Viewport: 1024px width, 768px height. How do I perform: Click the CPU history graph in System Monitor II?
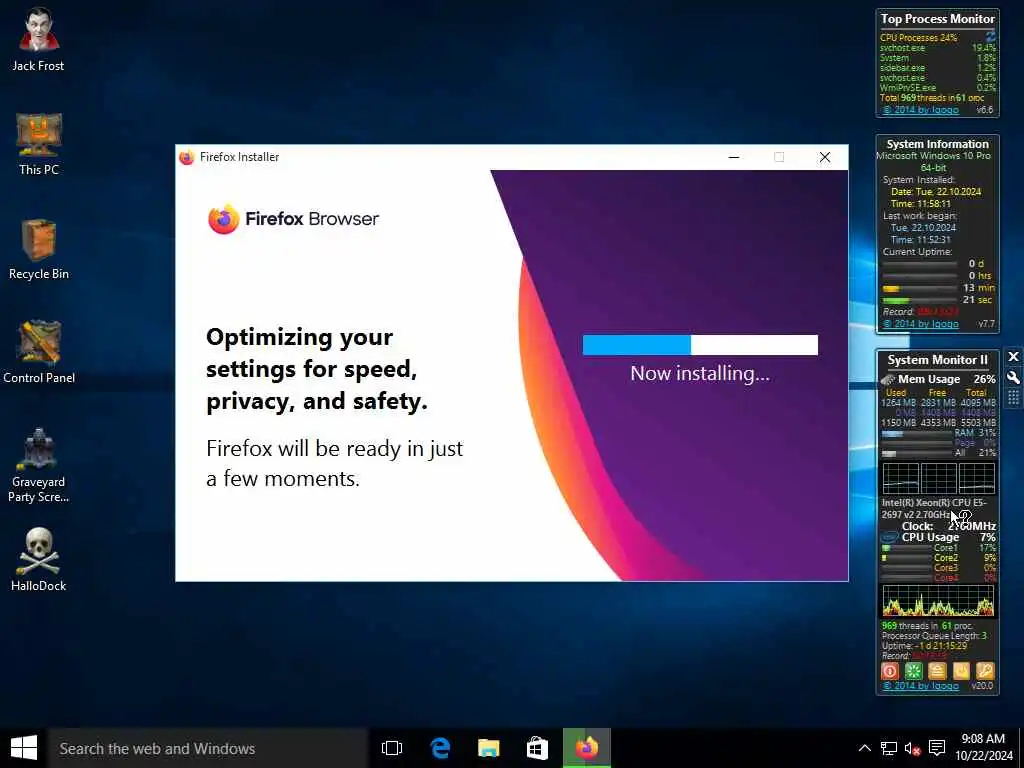pyautogui.click(x=938, y=601)
